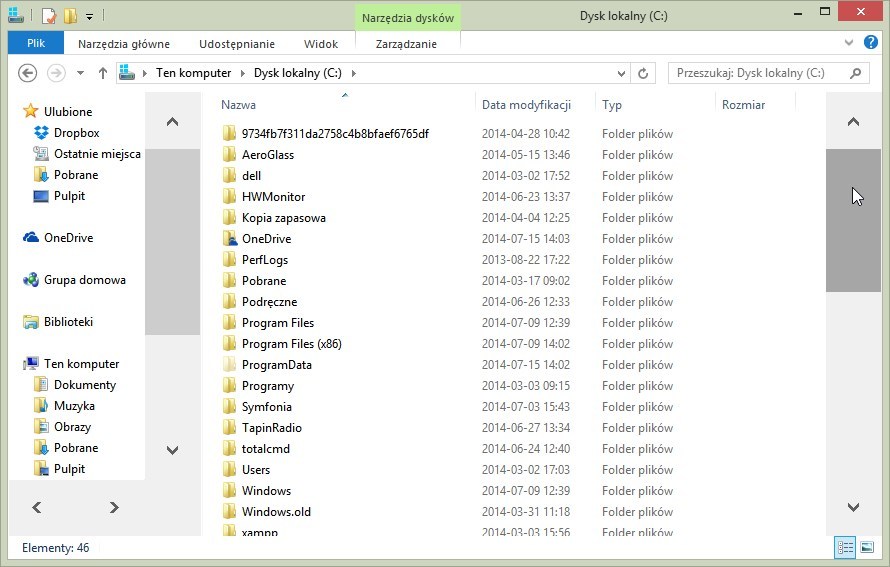The height and width of the screenshot is (567, 890).
Task: Open the Help question mark icon
Action: 871,42
